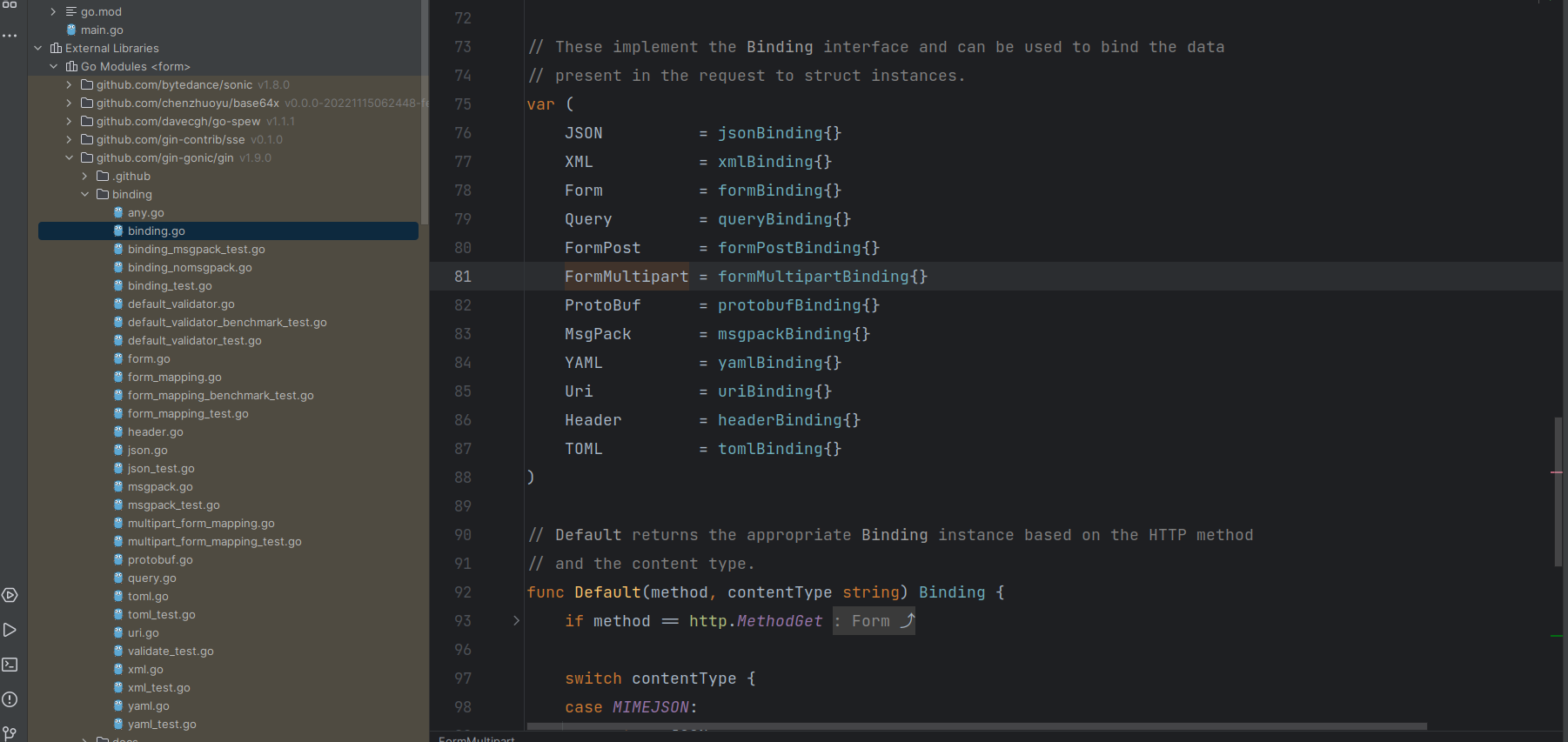
Task: Open form_mapping_test.go
Action: tap(188, 413)
